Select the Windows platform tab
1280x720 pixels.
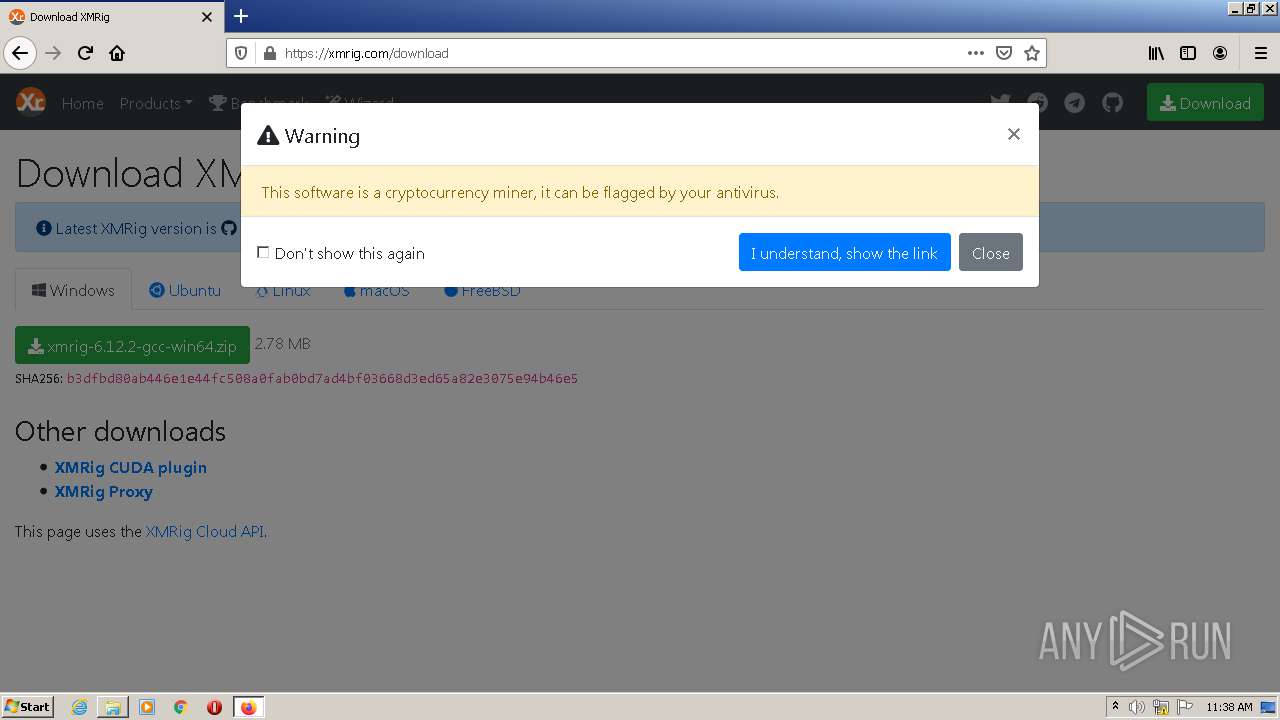click(73, 290)
